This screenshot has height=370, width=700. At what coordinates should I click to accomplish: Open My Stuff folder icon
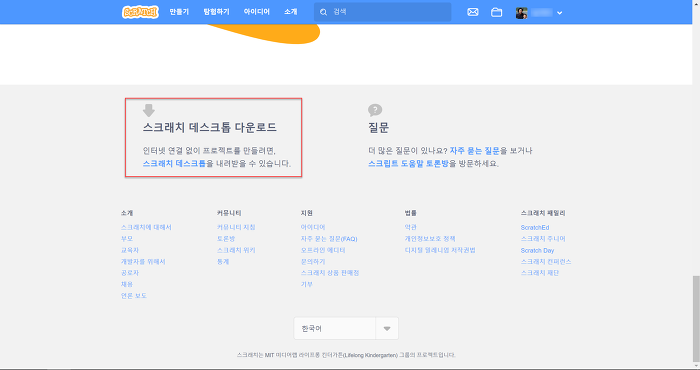tap(496, 12)
